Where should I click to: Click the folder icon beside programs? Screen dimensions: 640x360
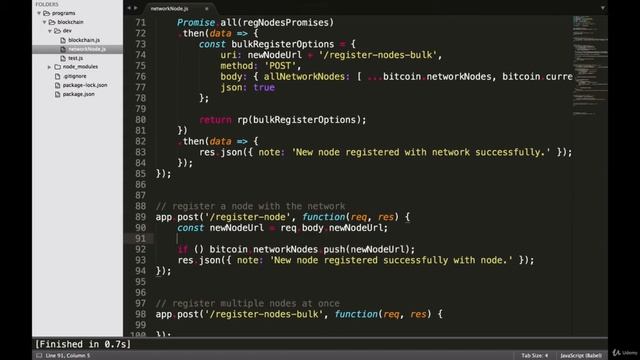47,13
